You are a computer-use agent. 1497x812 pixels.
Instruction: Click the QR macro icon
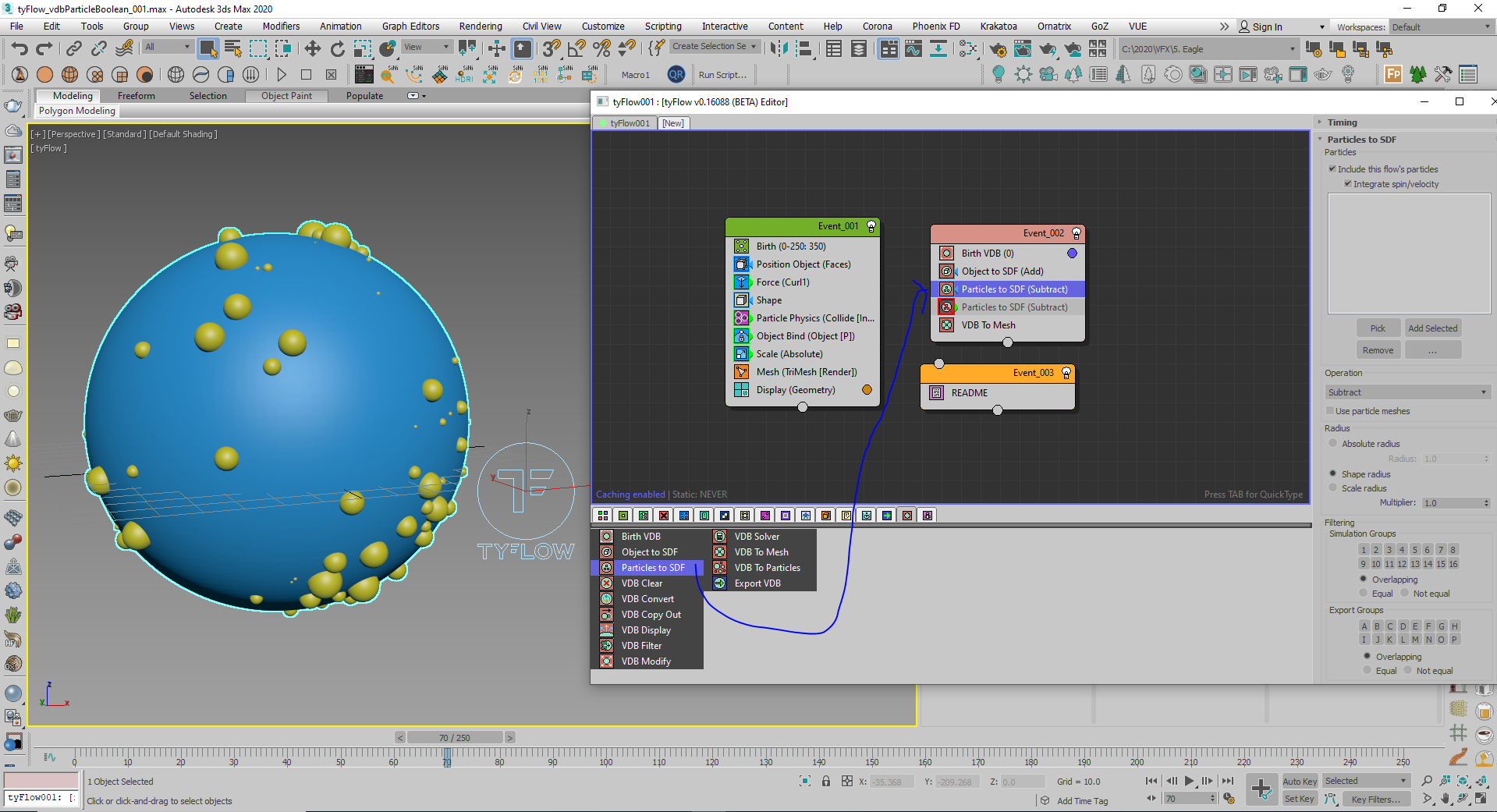pos(676,75)
